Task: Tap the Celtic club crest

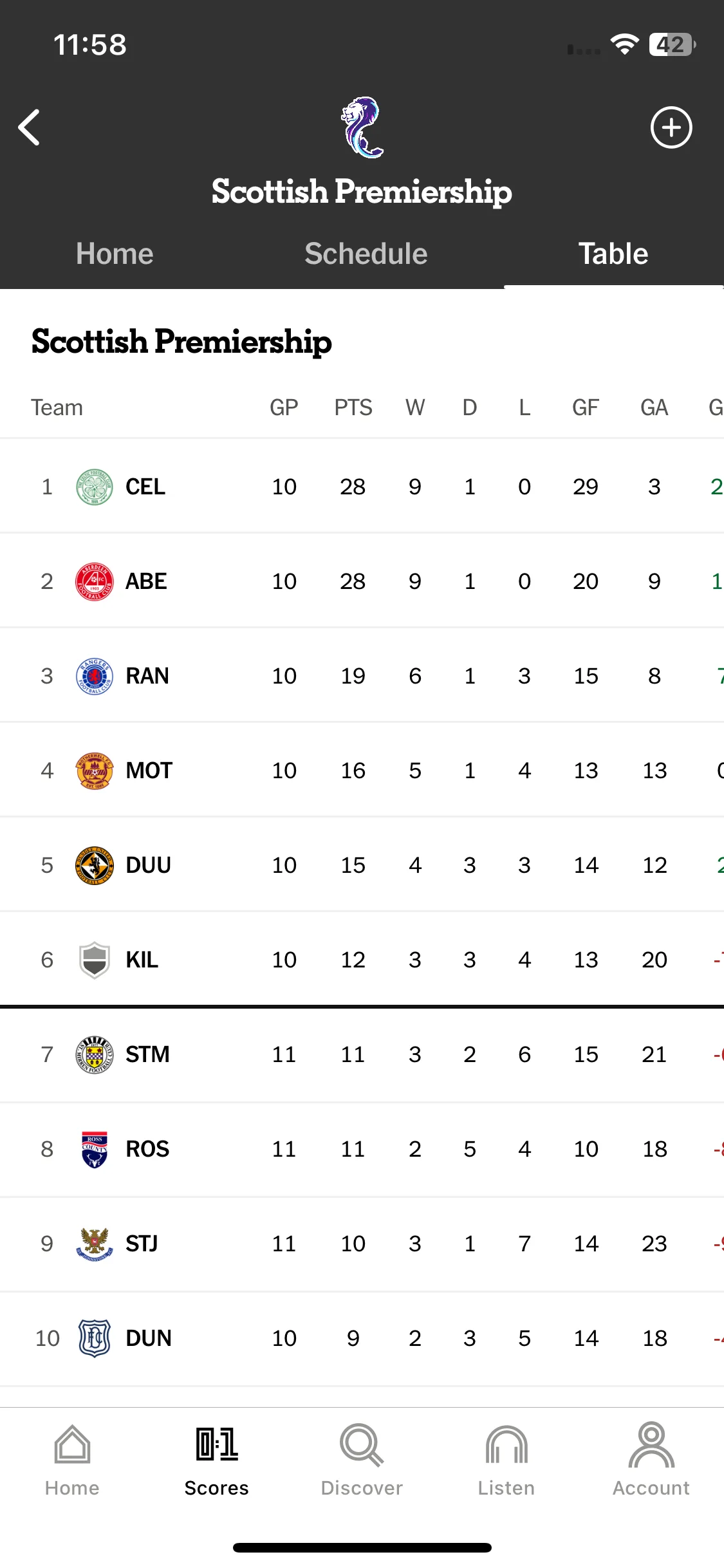Action: pyautogui.click(x=95, y=487)
